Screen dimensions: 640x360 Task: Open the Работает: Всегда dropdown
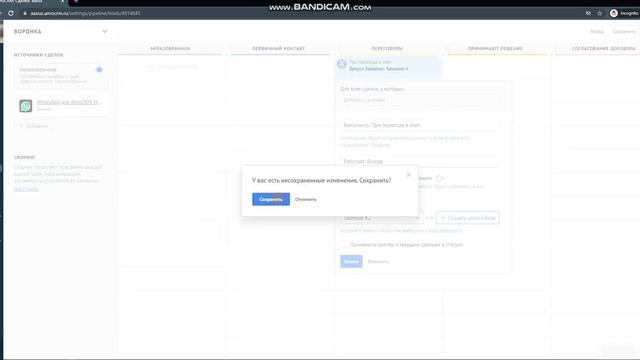pyautogui.click(x=420, y=162)
